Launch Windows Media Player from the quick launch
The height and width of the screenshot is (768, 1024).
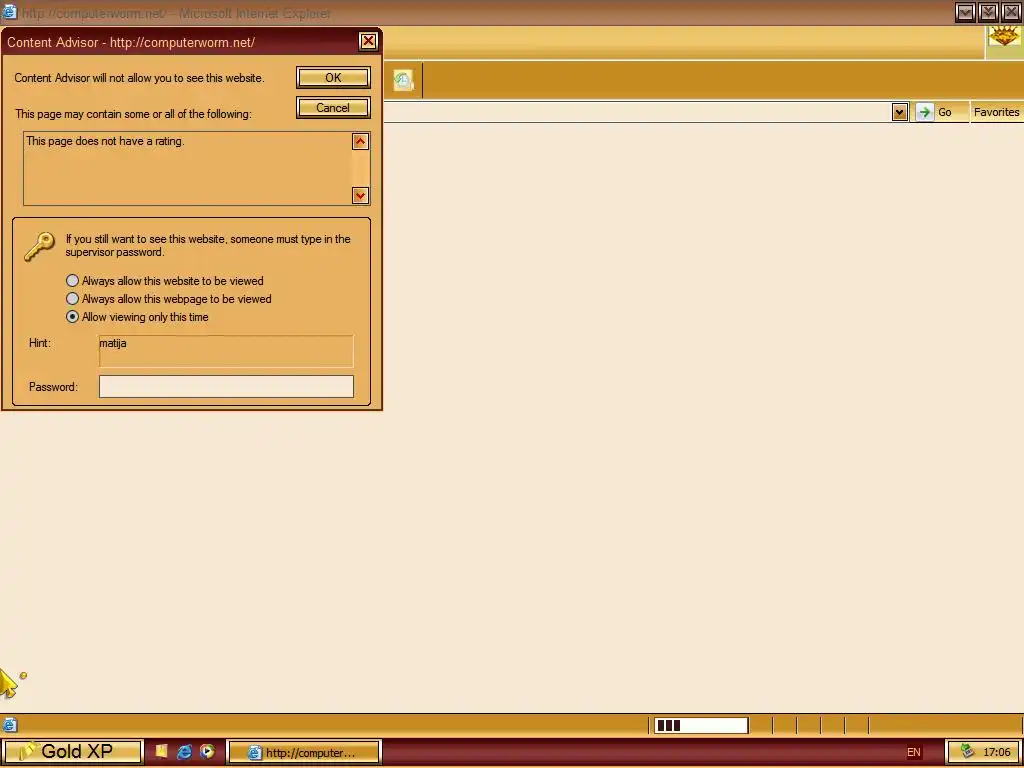[x=207, y=752]
